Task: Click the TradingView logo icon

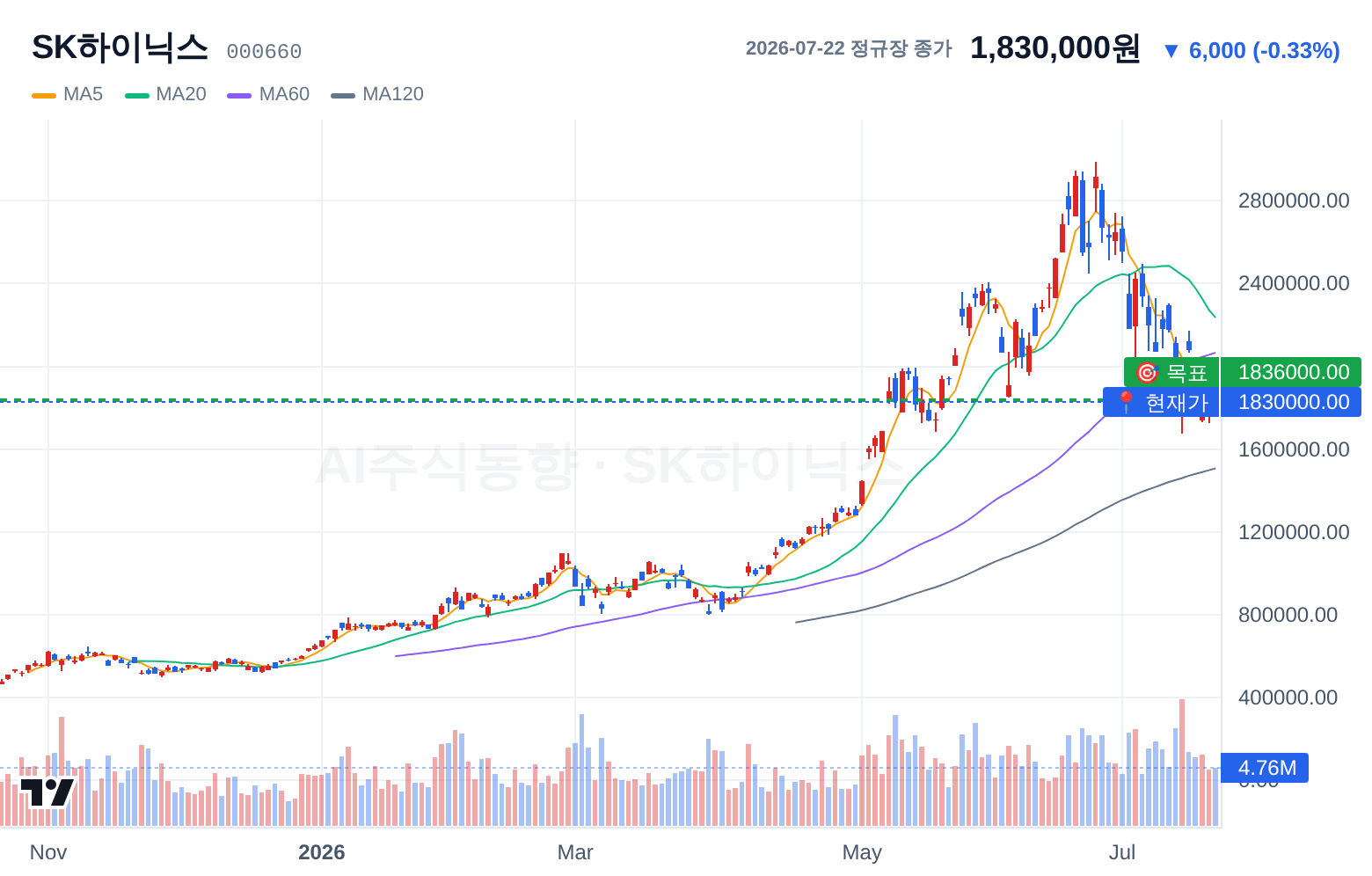Action: (47, 792)
